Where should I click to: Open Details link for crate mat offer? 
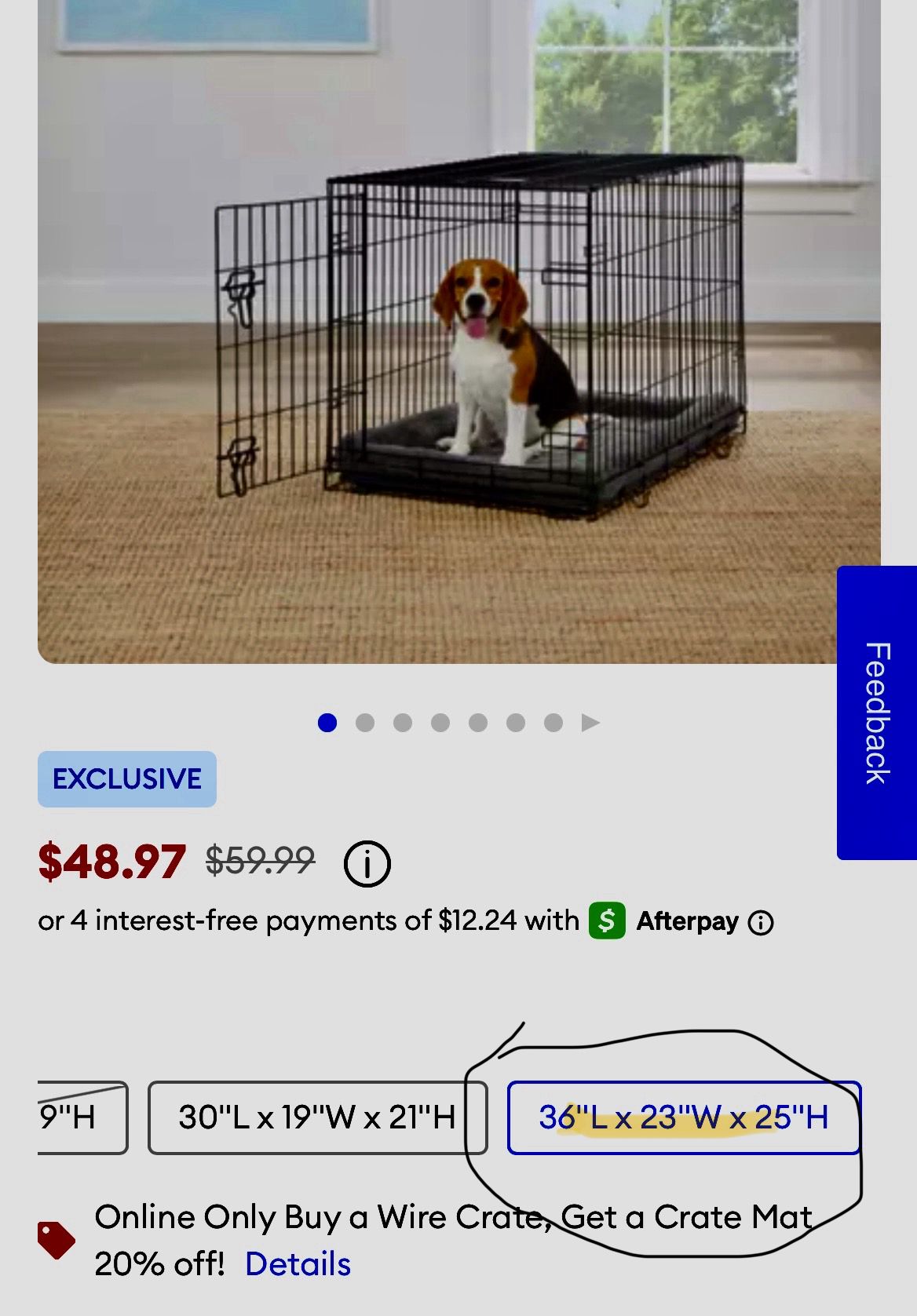(x=298, y=1264)
